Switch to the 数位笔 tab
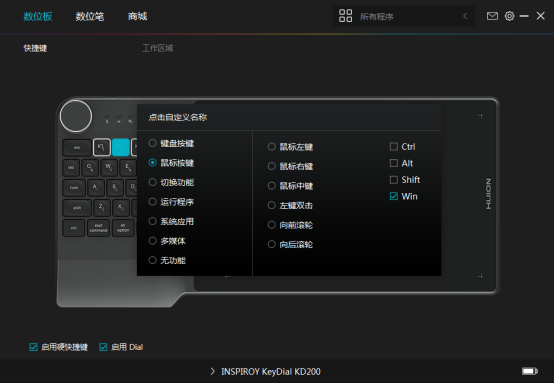Viewport: 554px width, 383px height. click(x=90, y=16)
